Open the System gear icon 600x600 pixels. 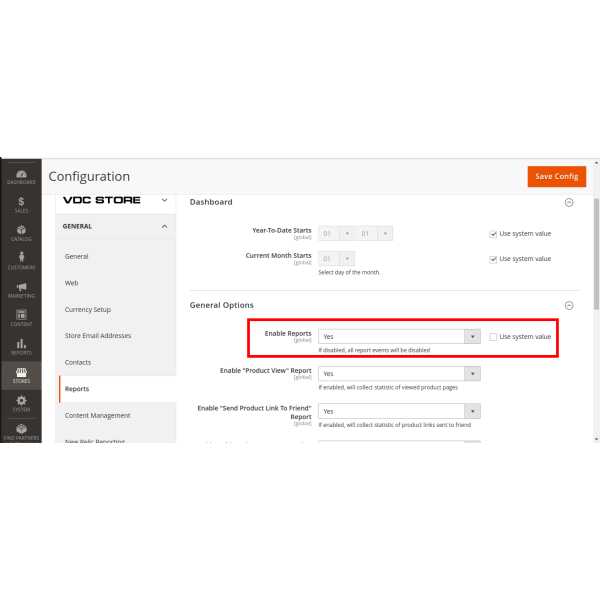[20, 403]
